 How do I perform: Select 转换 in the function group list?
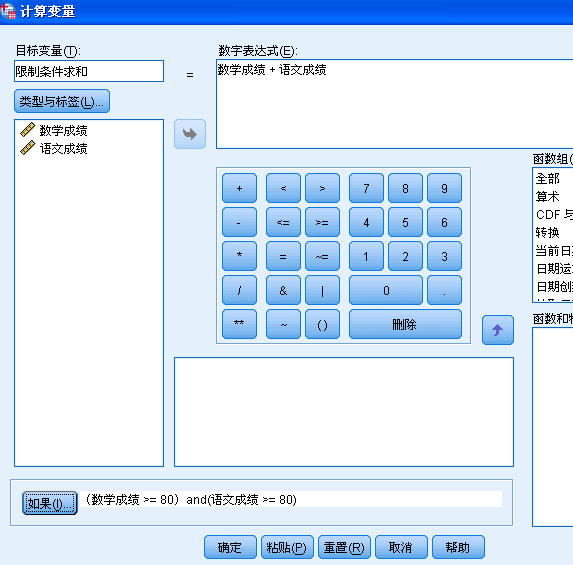tap(547, 232)
